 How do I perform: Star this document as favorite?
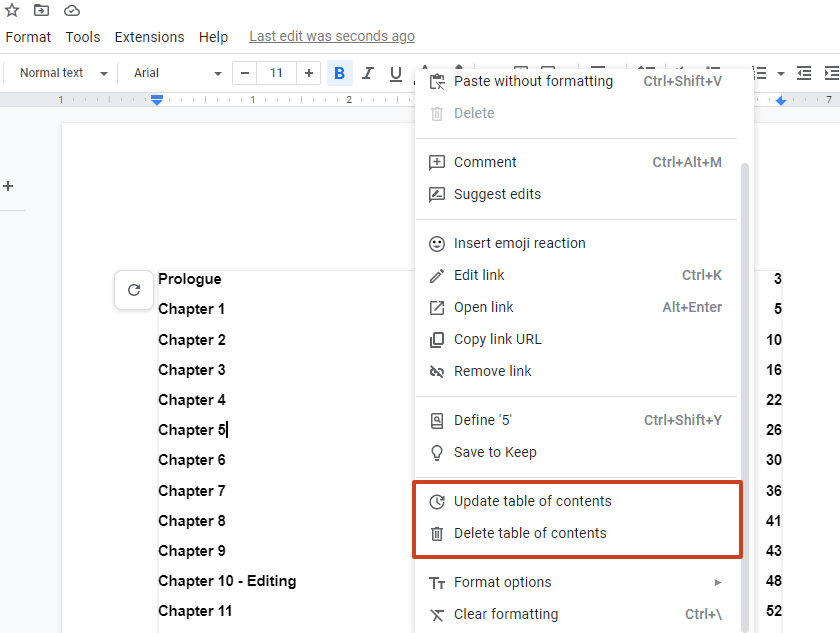coord(11,10)
